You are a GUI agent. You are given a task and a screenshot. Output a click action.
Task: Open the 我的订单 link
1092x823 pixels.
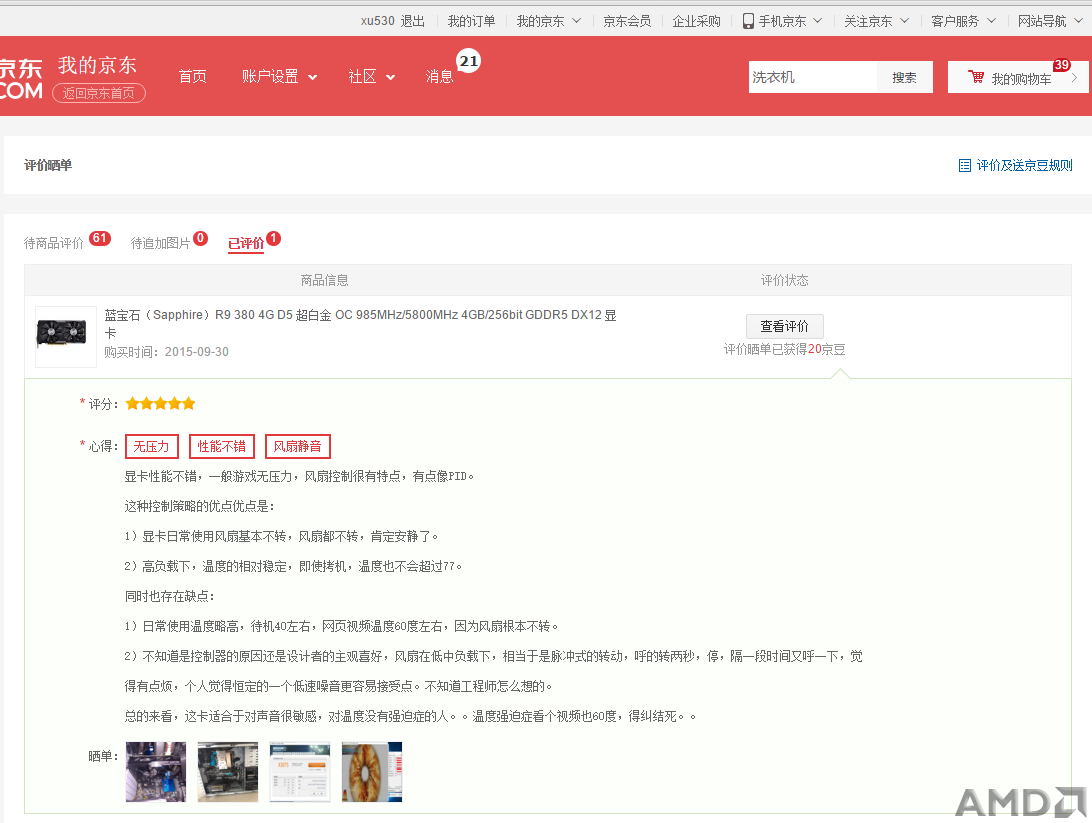click(471, 21)
